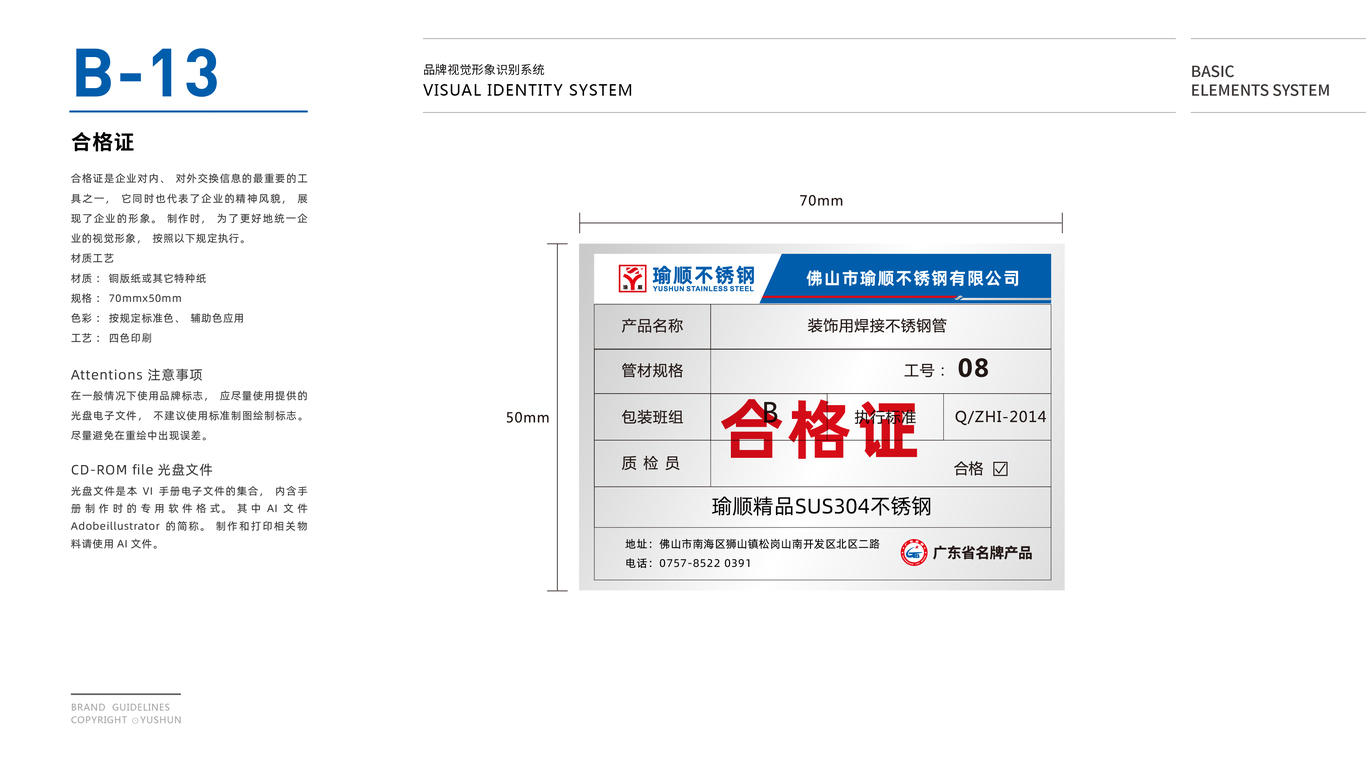This screenshot has height=768, width=1366.
Task: Click the Yushun red logo emblem
Action: pos(632,278)
